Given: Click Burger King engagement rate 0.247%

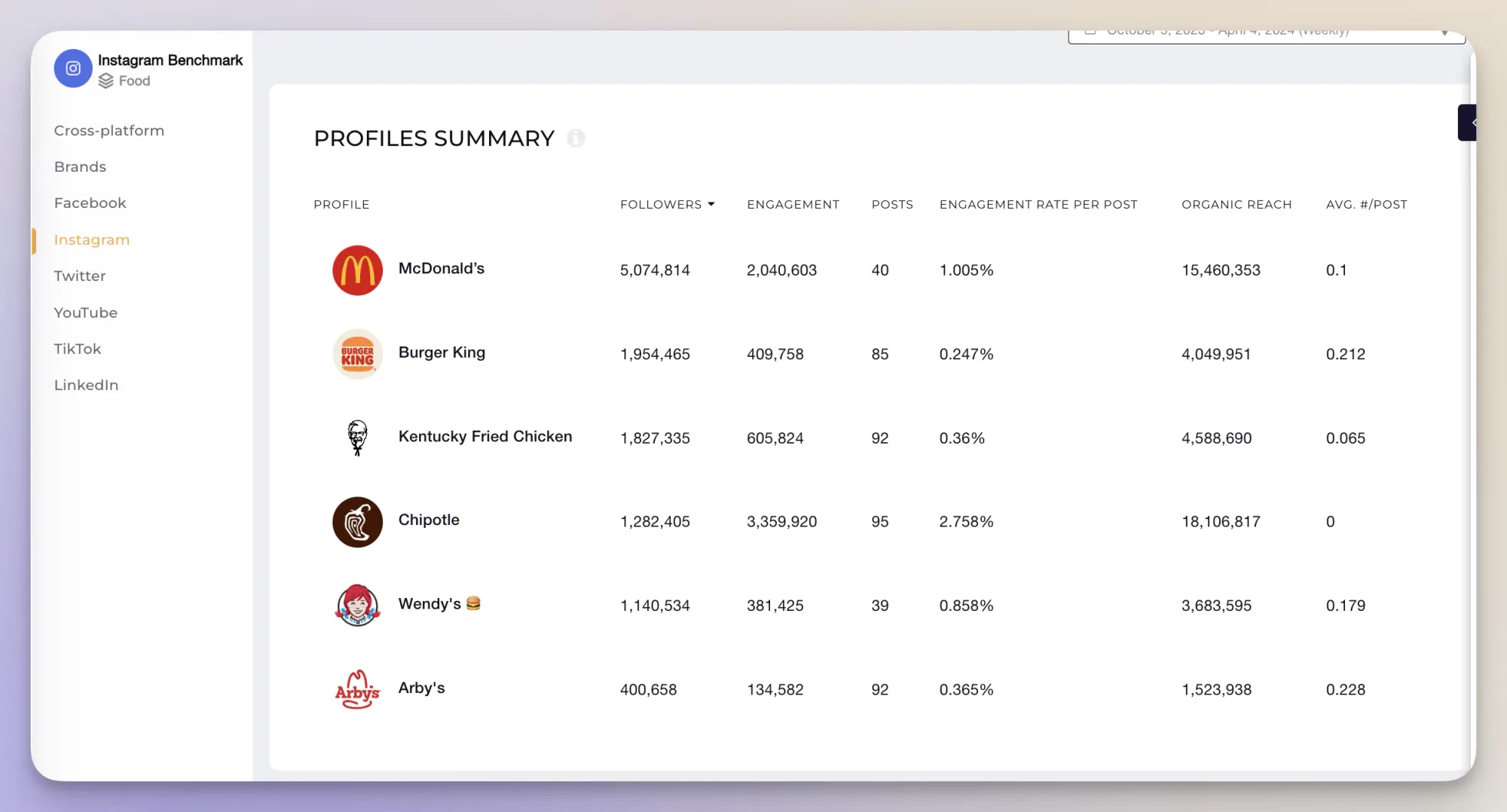Looking at the screenshot, I should click(x=966, y=354).
